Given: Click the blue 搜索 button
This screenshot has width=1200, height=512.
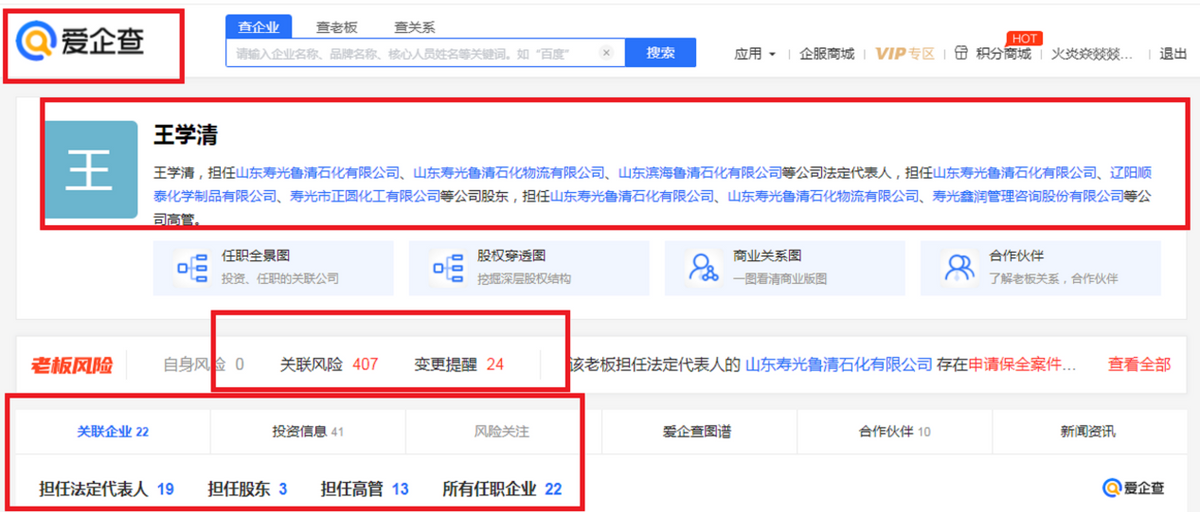Looking at the screenshot, I should pos(661,53).
